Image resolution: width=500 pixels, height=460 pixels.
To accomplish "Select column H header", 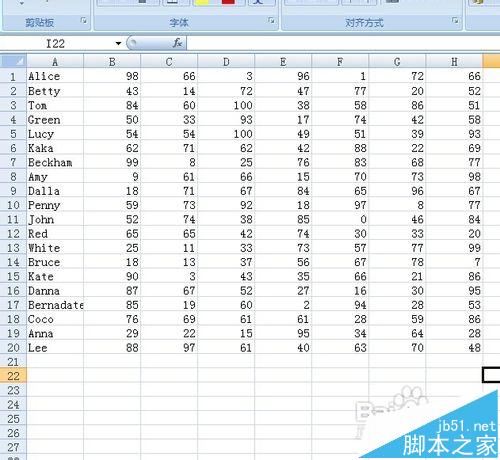I will 454,62.
